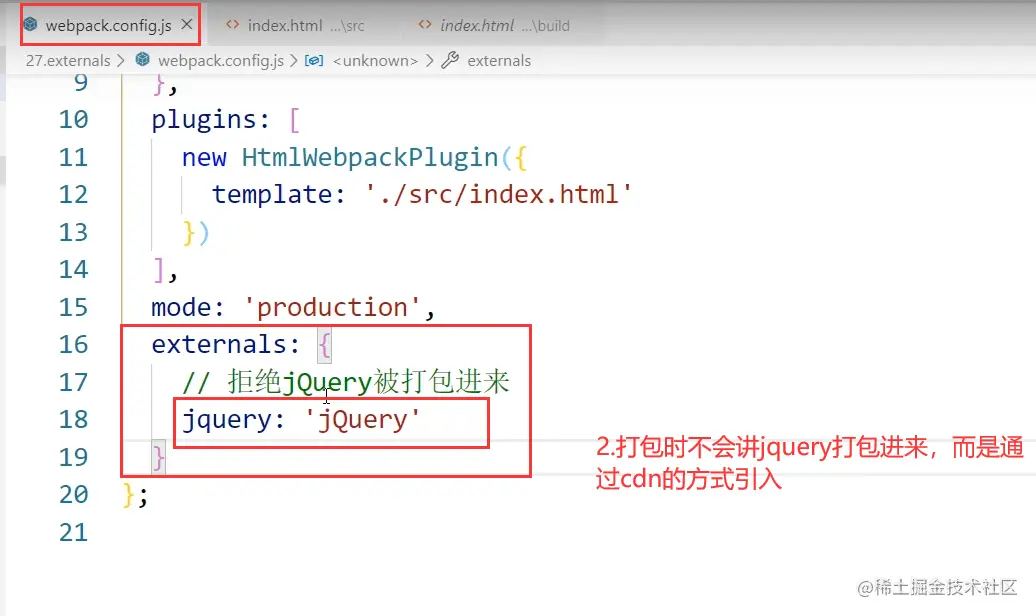Click HTML file icon on src tab
The image size is (1036, 616).
point(232,25)
